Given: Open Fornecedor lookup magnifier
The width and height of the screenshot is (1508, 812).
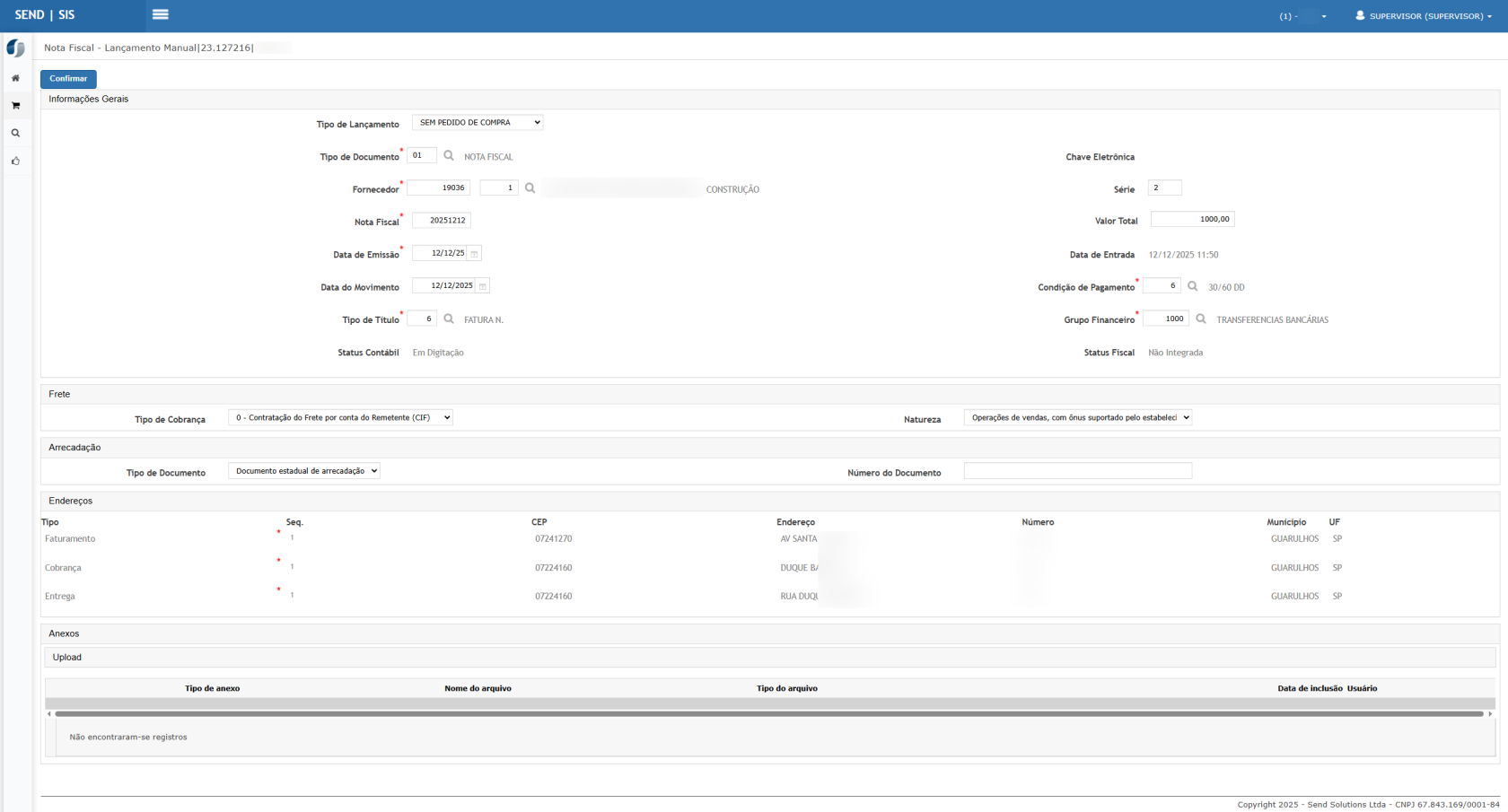Looking at the screenshot, I should [530, 188].
